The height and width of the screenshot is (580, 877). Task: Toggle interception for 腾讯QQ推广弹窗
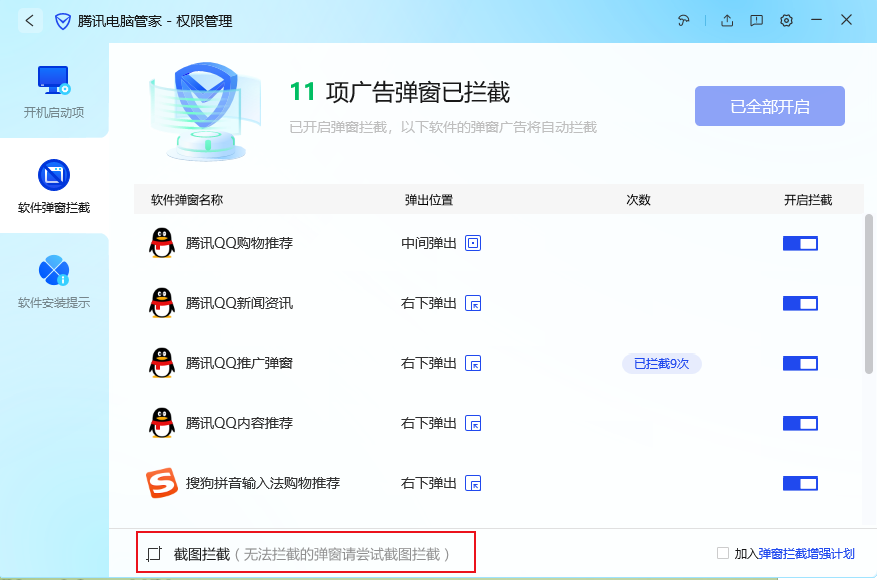pos(800,364)
